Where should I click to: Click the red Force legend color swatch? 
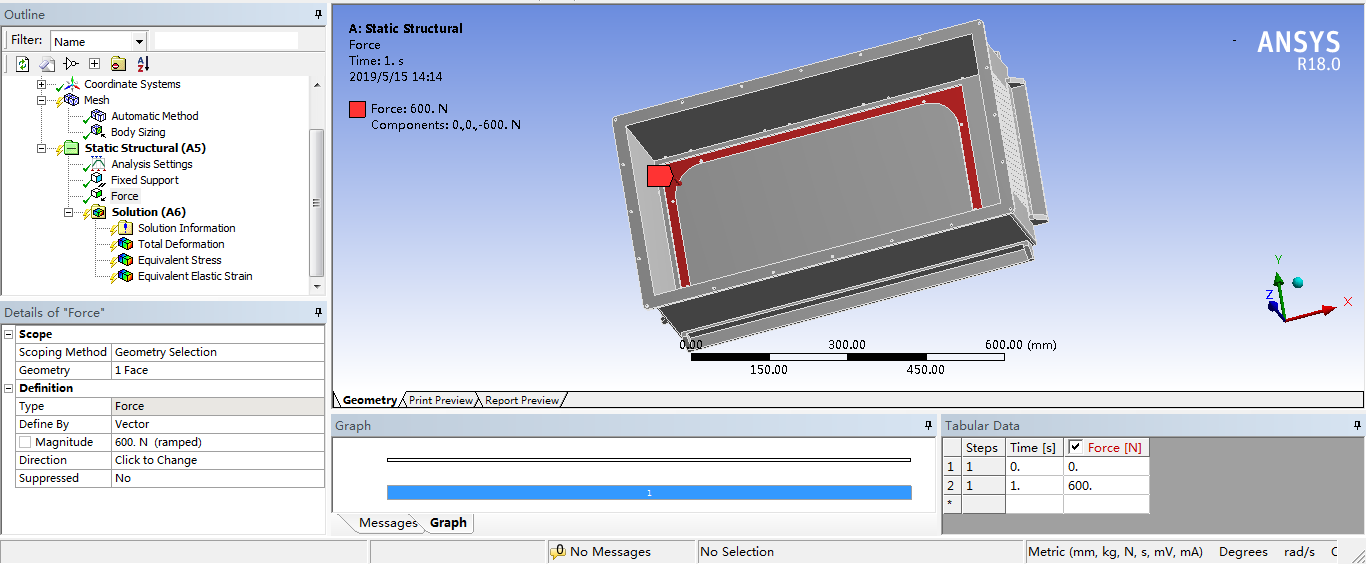[x=357, y=109]
